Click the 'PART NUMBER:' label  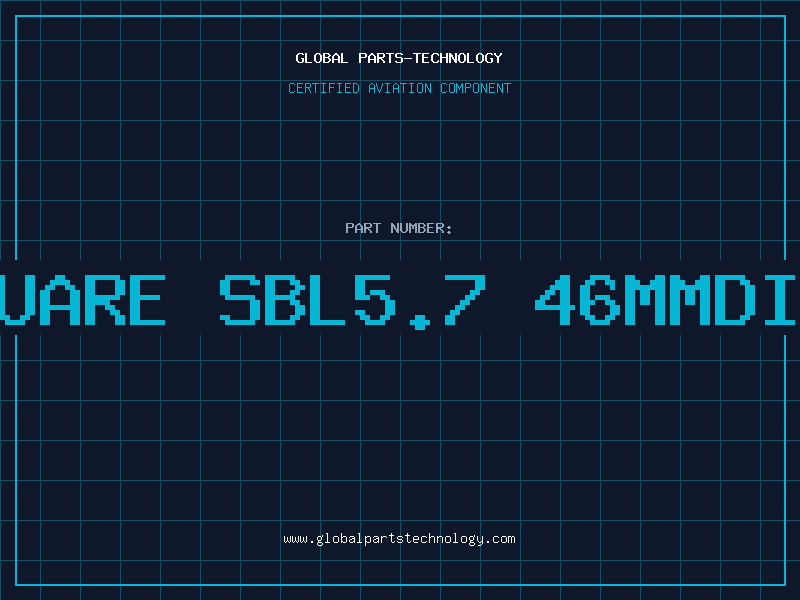[399, 228]
